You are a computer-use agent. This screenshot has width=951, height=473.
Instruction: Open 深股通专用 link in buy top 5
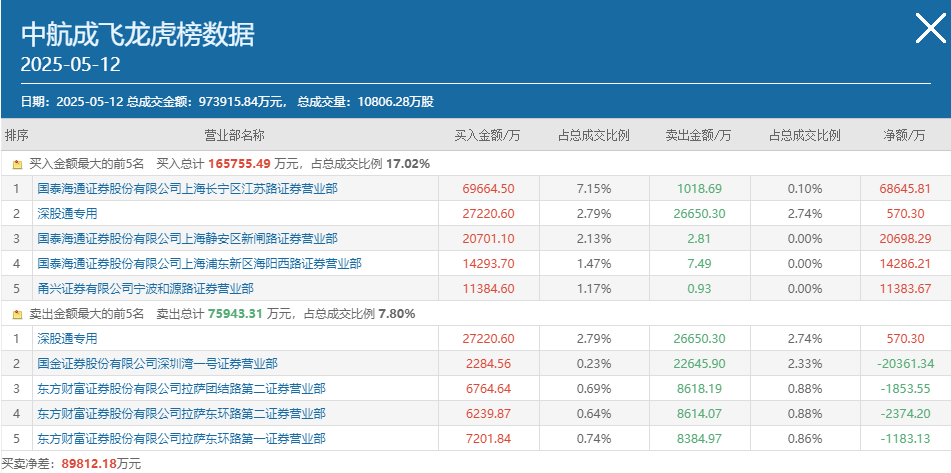click(x=67, y=213)
